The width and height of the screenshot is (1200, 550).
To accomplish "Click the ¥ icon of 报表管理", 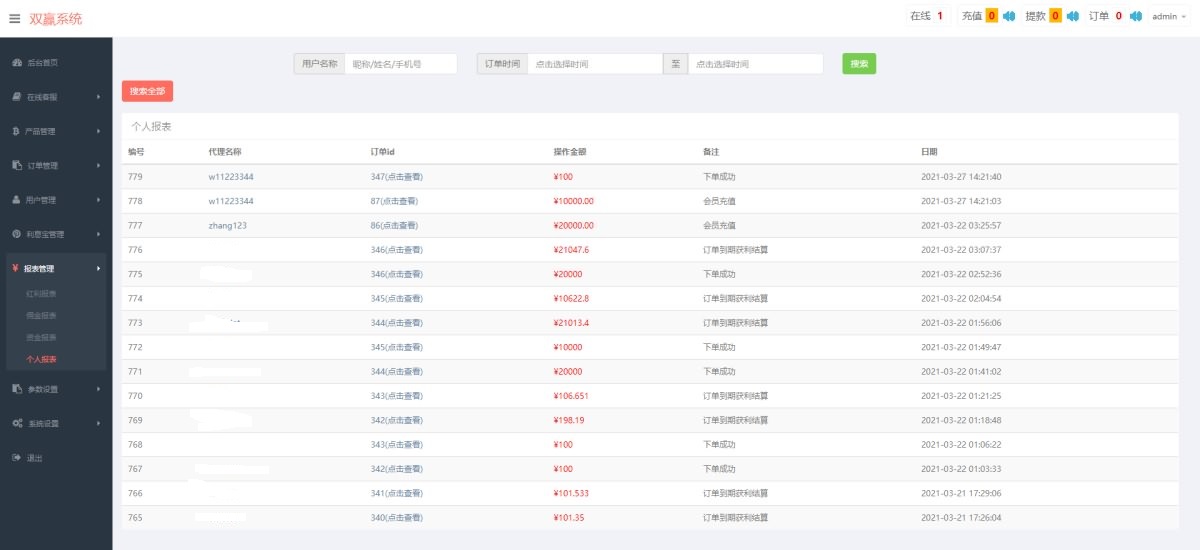I will (15, 268).
